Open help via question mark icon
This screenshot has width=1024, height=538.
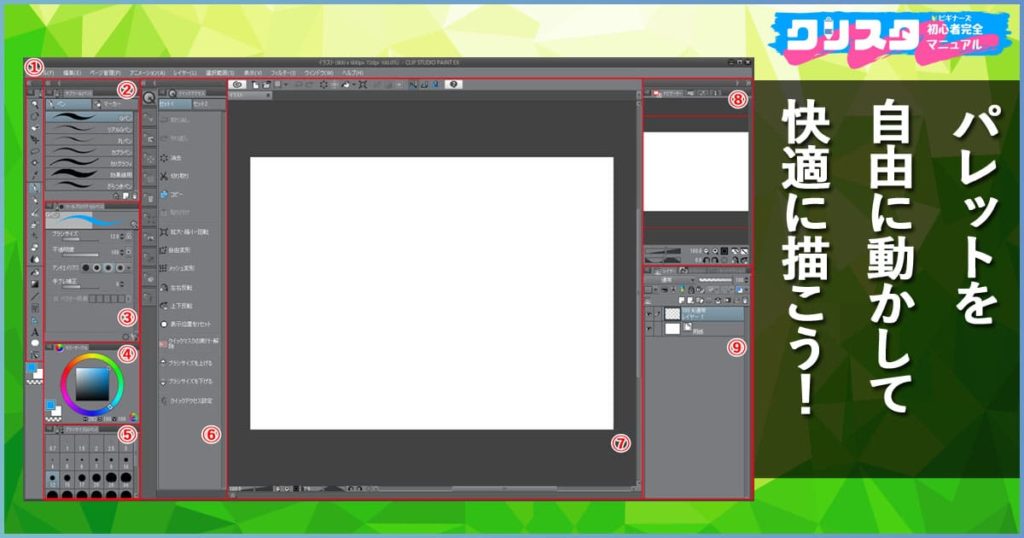click(453, 84)
